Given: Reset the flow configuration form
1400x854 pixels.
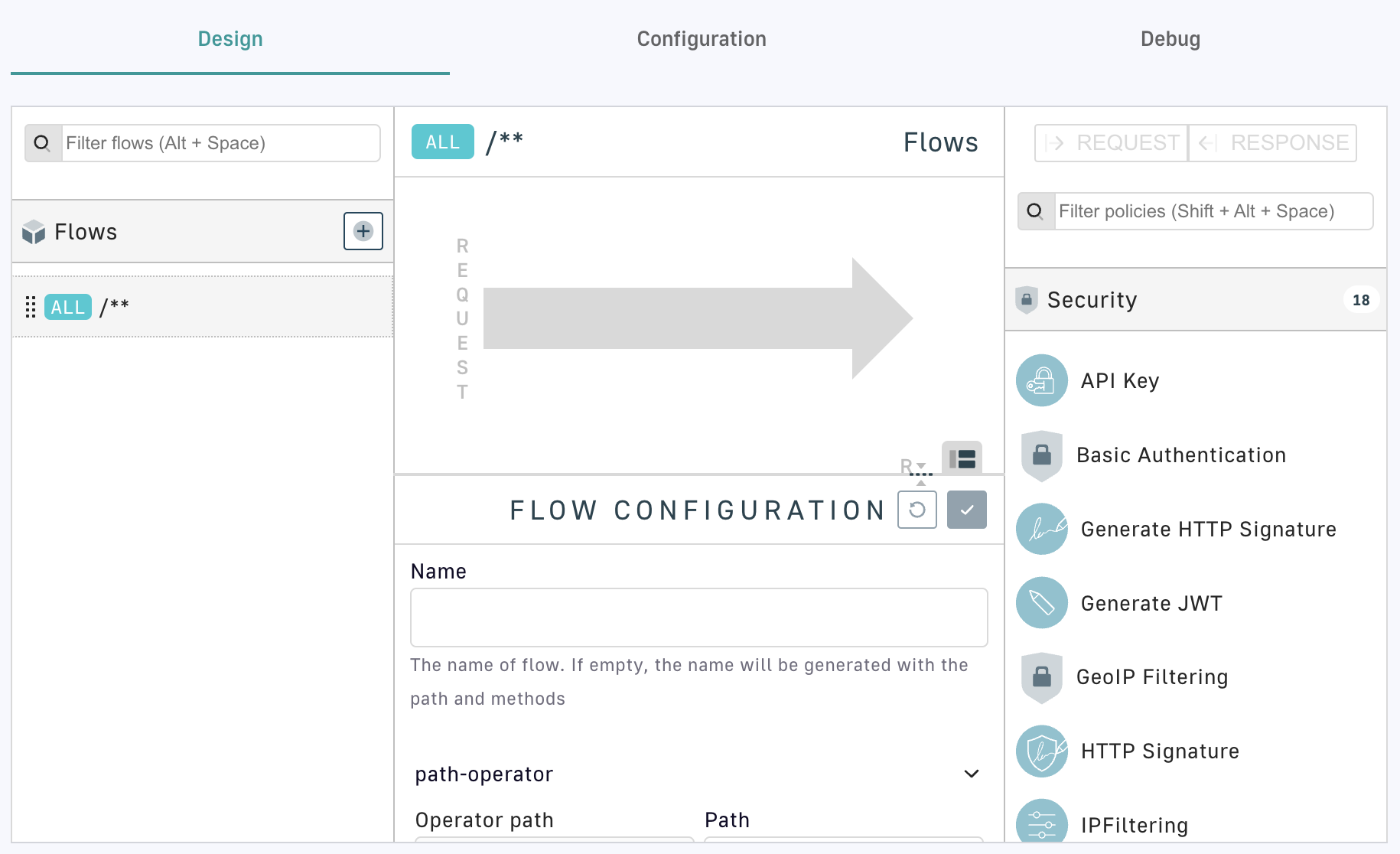Looking at the screenshot, I should coord(917,510).
